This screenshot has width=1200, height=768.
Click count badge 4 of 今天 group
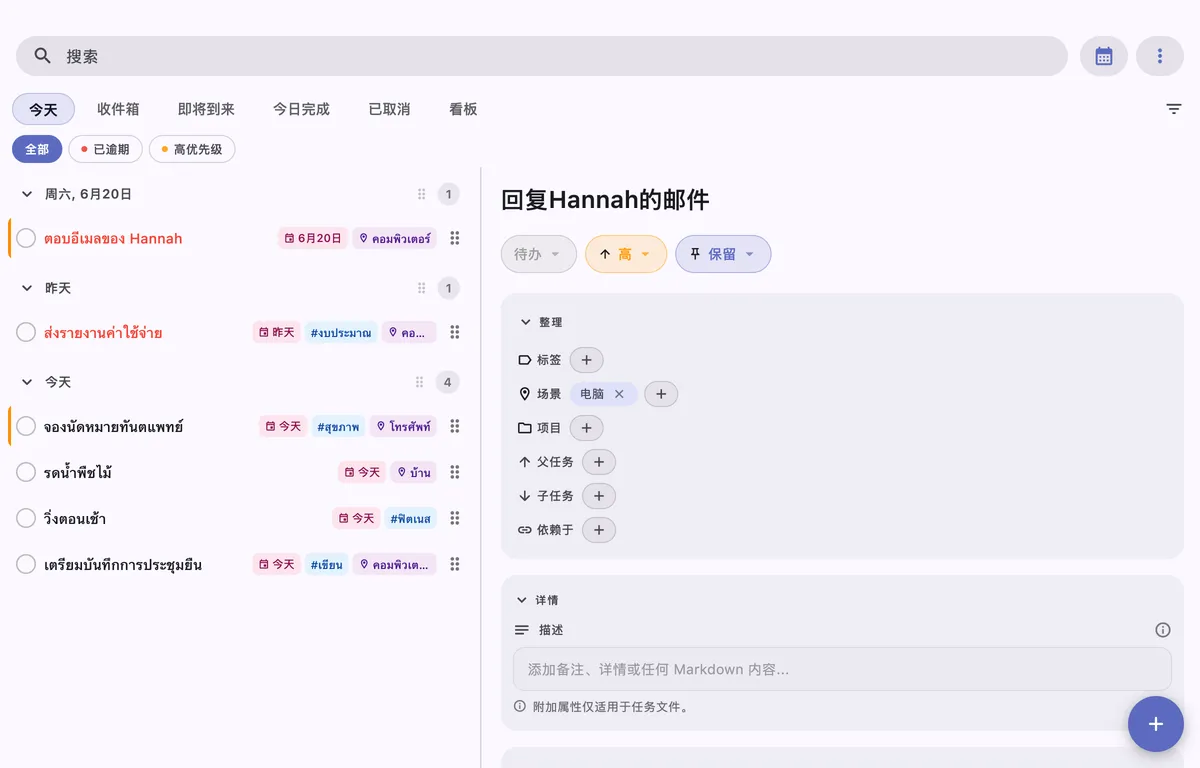click(448, 382)
